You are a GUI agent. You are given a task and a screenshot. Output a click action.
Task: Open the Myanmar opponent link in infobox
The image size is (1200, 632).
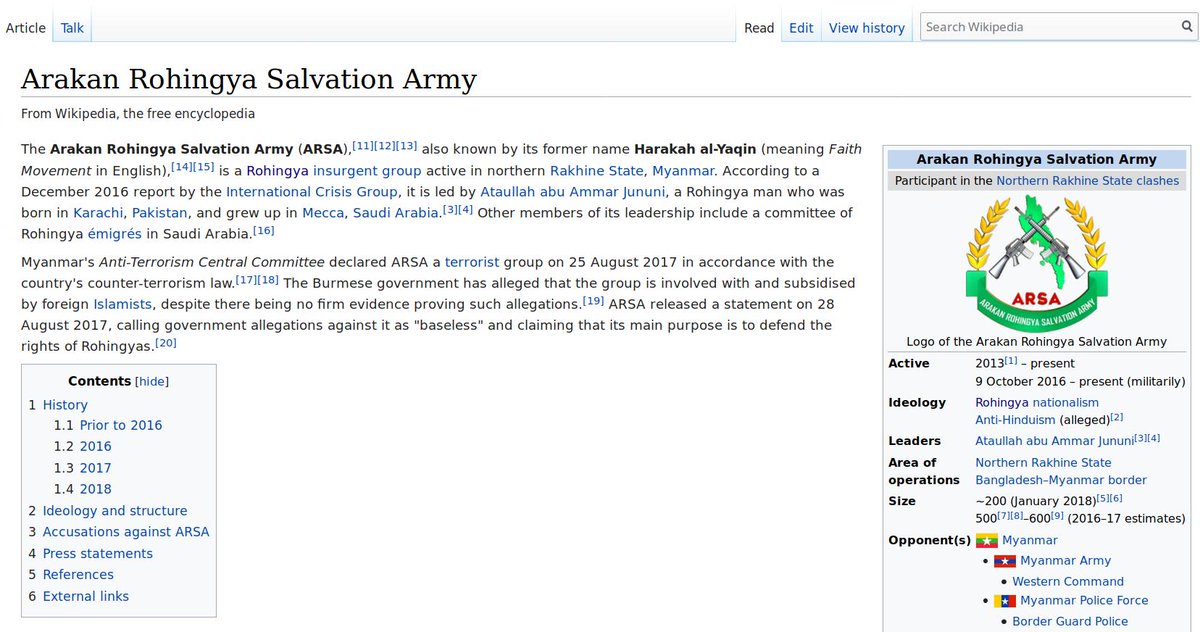point(1029,540)
